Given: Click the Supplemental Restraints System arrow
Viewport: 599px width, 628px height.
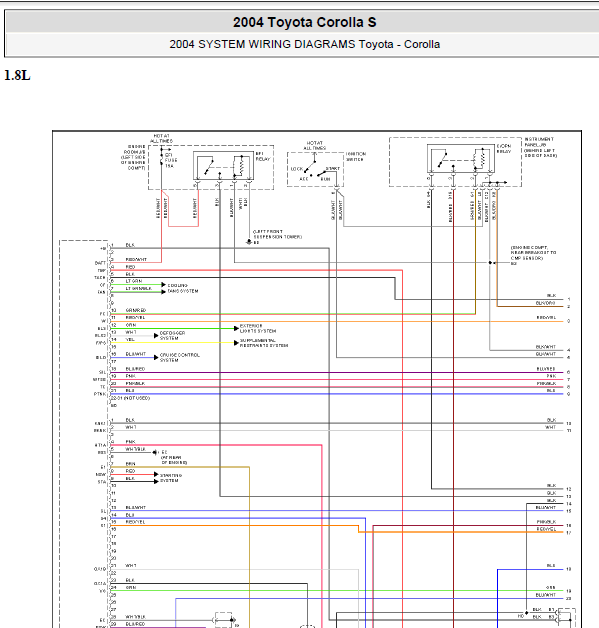Looking at the screenshot, I should coord(236,343).
